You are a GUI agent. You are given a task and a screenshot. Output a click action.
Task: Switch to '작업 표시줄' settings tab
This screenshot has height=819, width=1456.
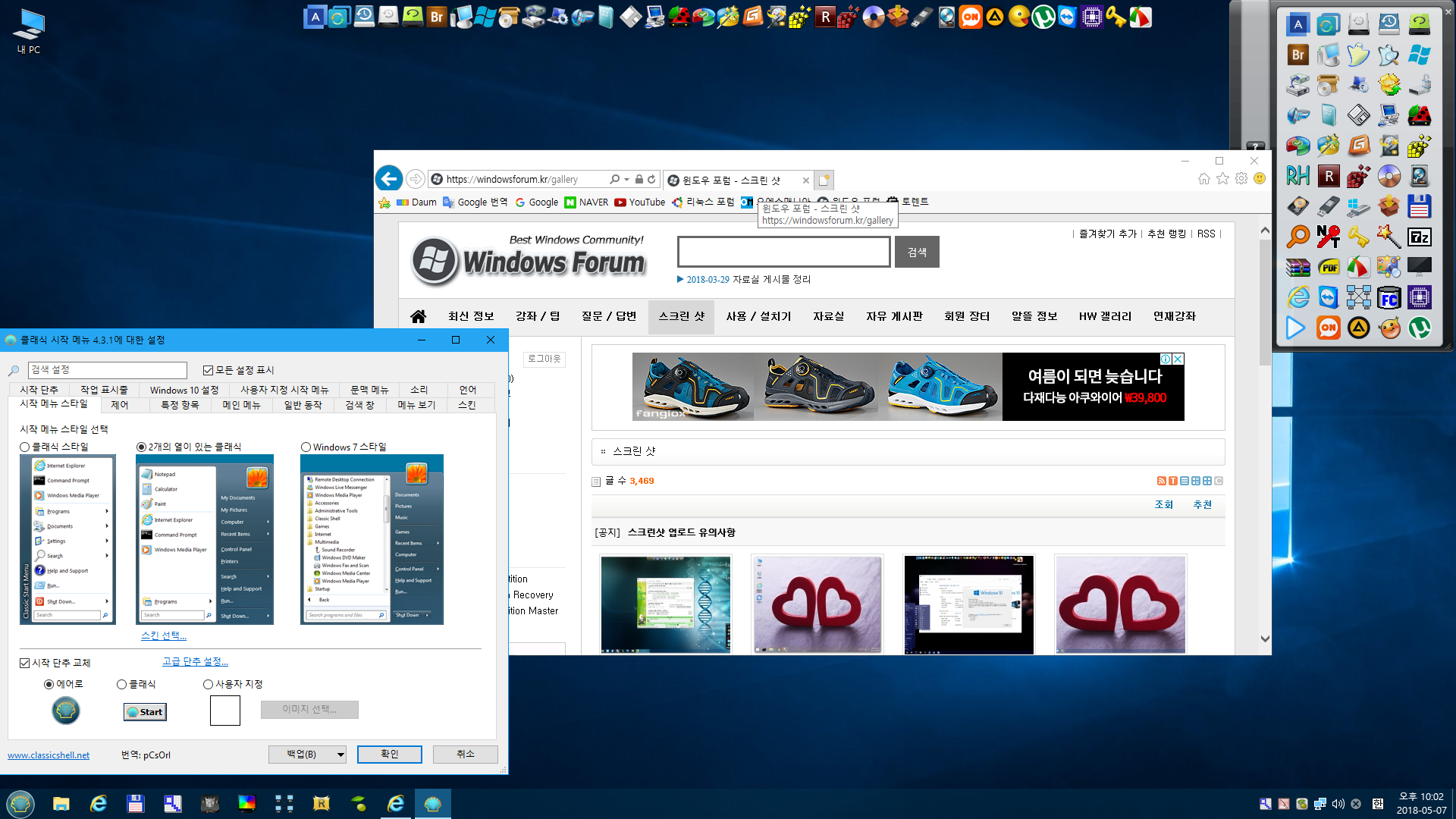pyautogui.click(x=105, y=390)
